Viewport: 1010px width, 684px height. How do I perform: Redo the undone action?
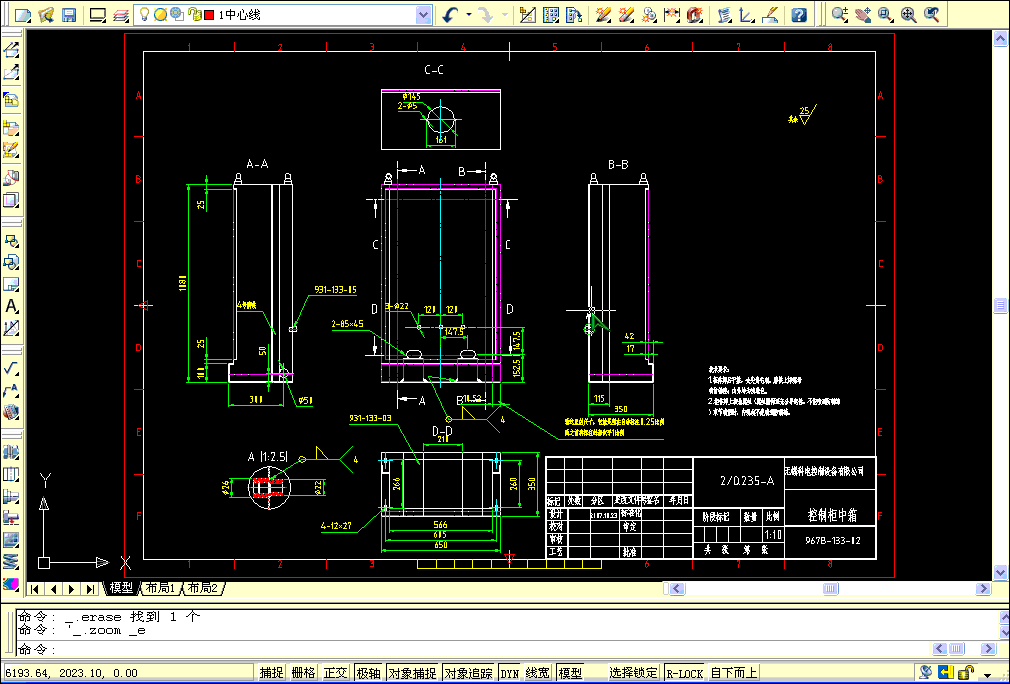coord(486,15)
